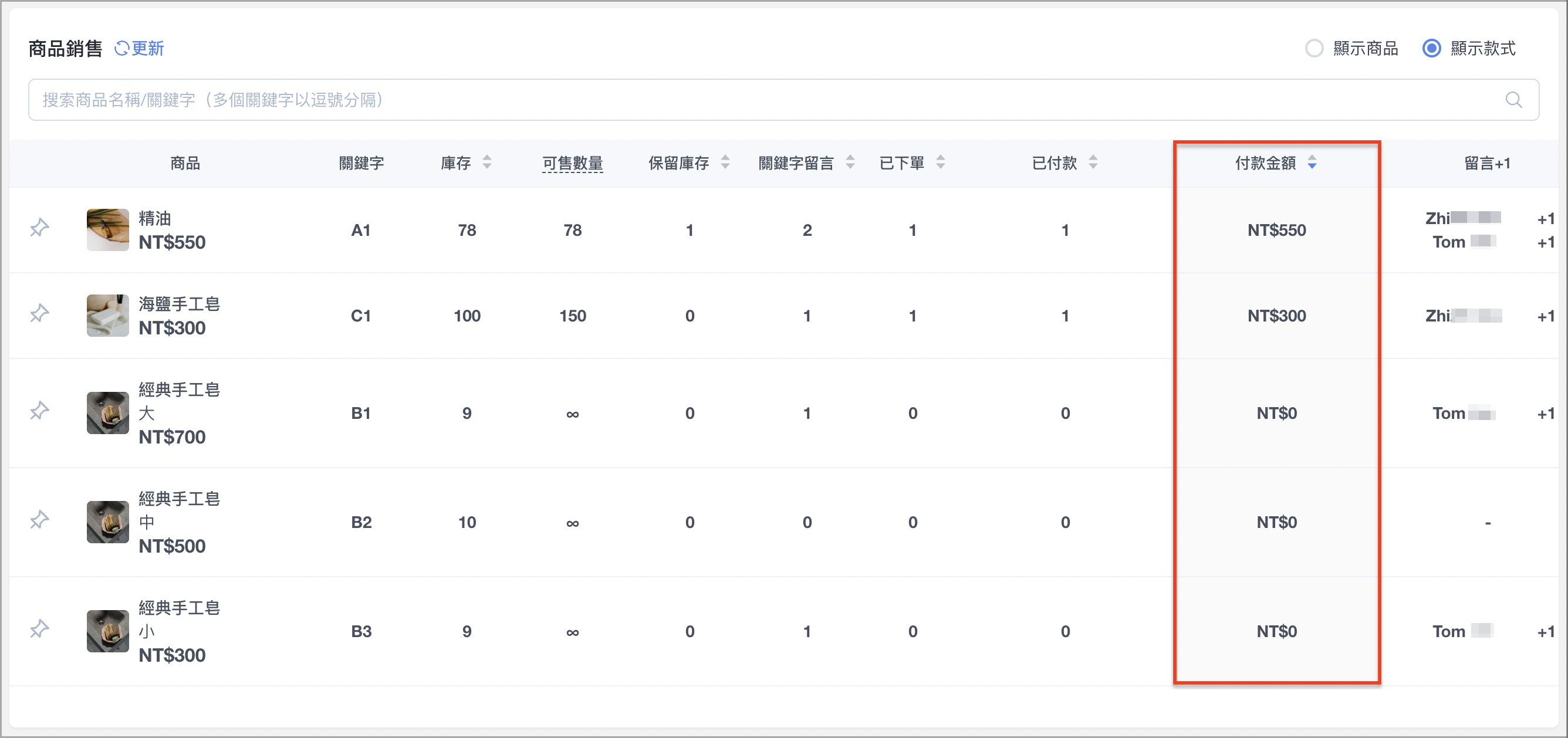The width and height of the screenshot is (1568, 738).
Task: Click the 關鍵字 column header
Action: point(361,163)
